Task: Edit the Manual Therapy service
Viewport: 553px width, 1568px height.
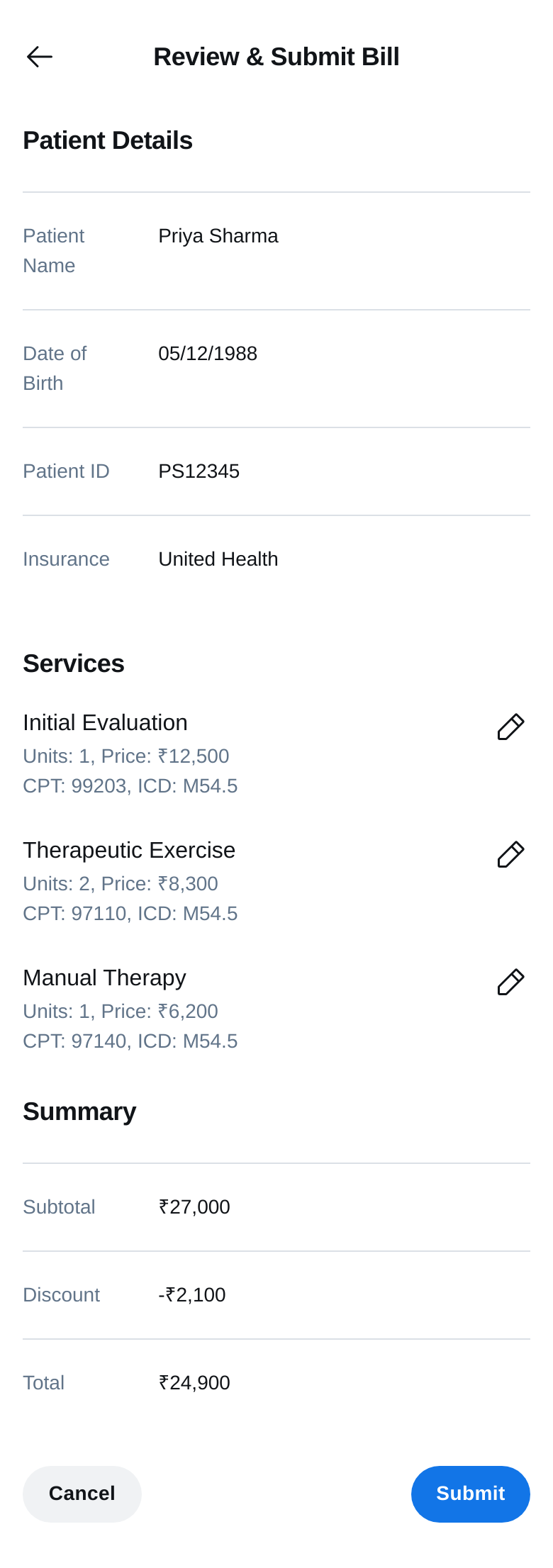Action: click(x=510, y=982)
